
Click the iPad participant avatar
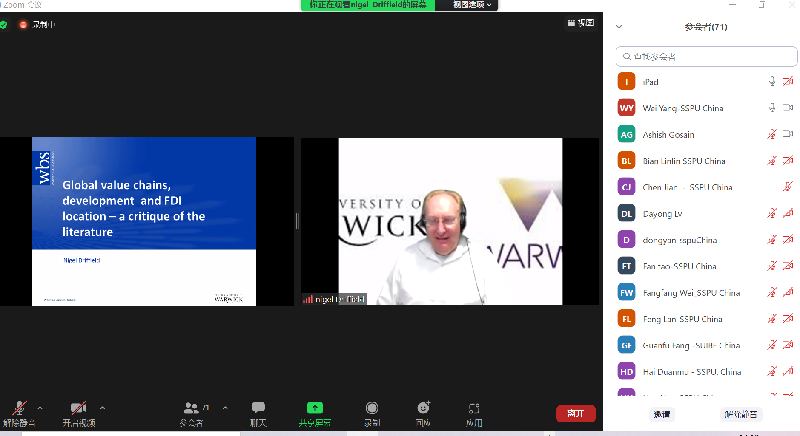point(626,82)
